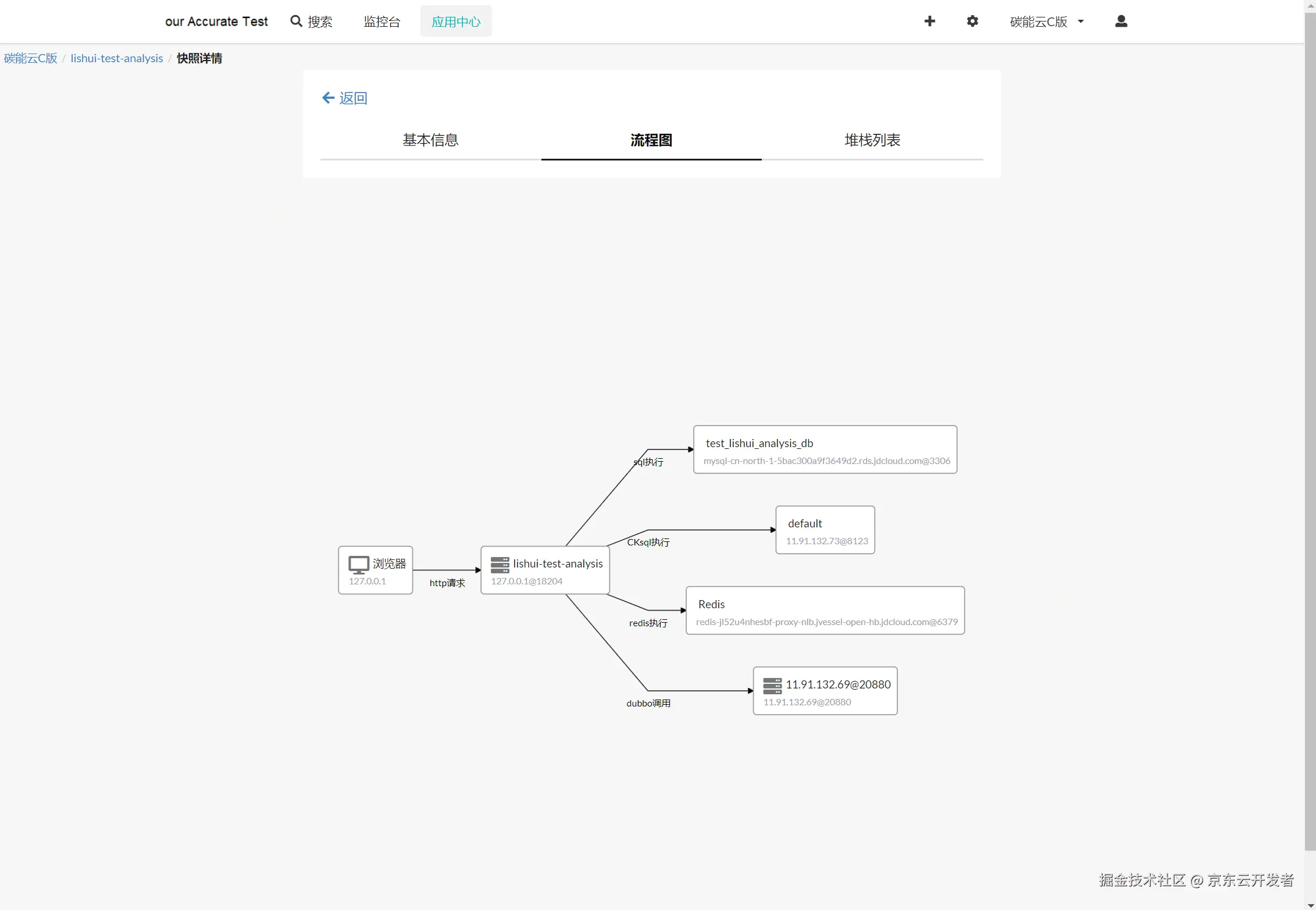Select the test_lishui_analysis_db node

(825, 449)
